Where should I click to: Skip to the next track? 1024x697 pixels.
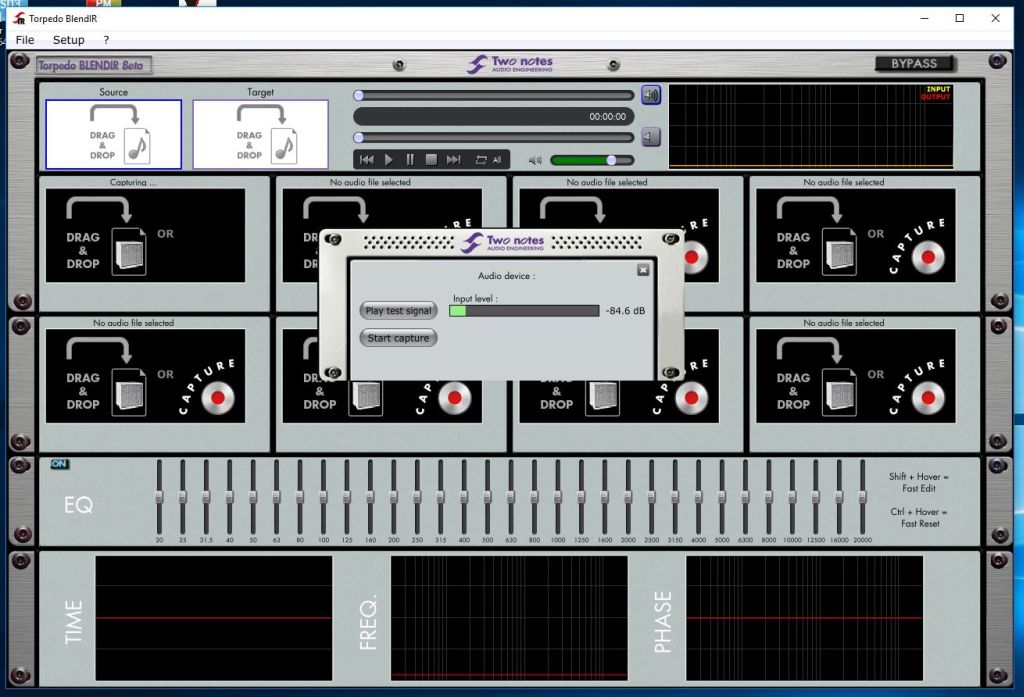(453, 159)
